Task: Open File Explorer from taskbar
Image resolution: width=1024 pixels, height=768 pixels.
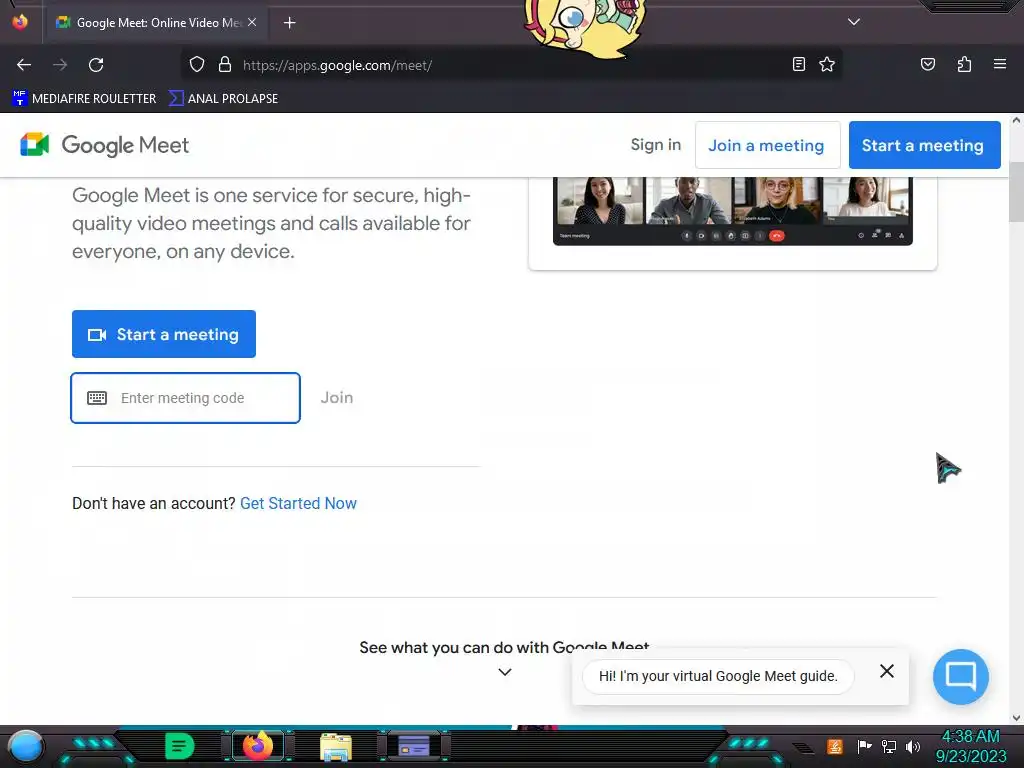Action: [336, 746]
